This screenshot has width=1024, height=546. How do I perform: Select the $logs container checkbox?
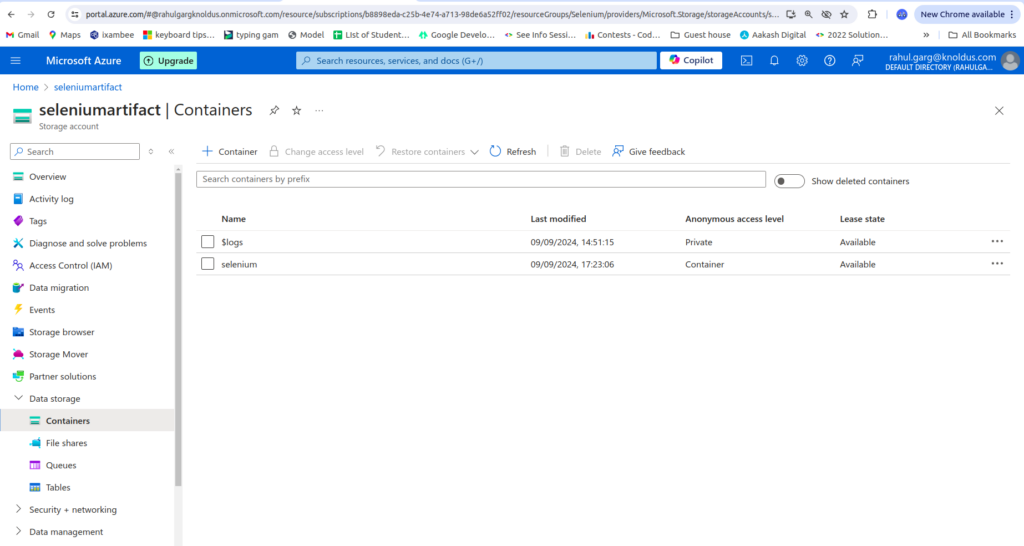(208, 242)
